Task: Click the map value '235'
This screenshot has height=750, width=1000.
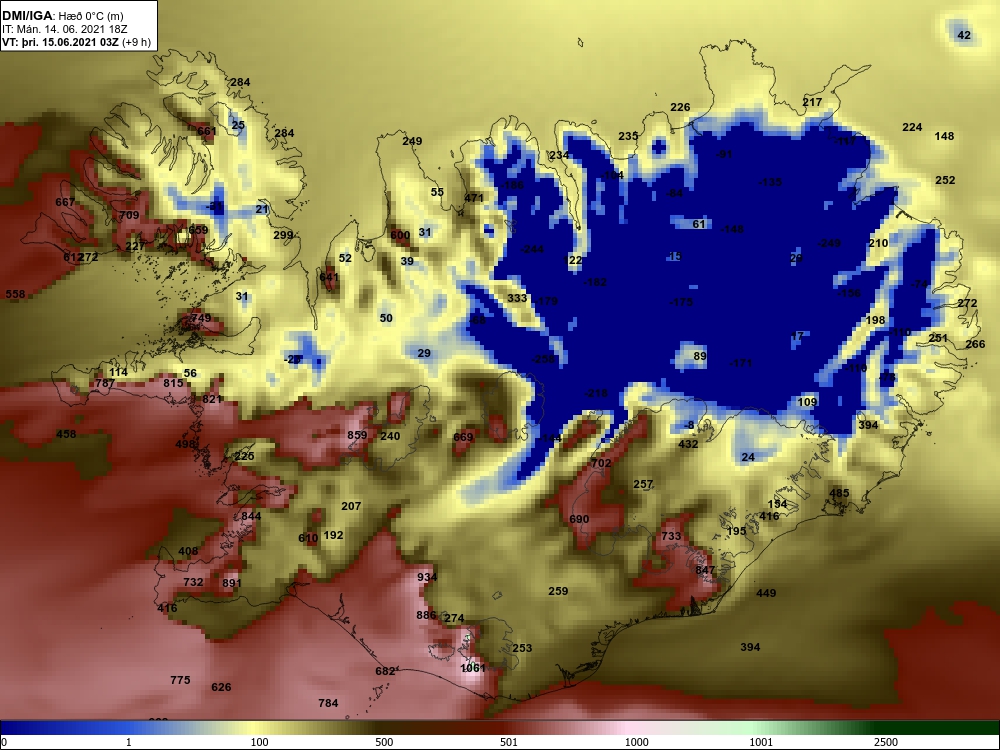Action: [628, 136]
